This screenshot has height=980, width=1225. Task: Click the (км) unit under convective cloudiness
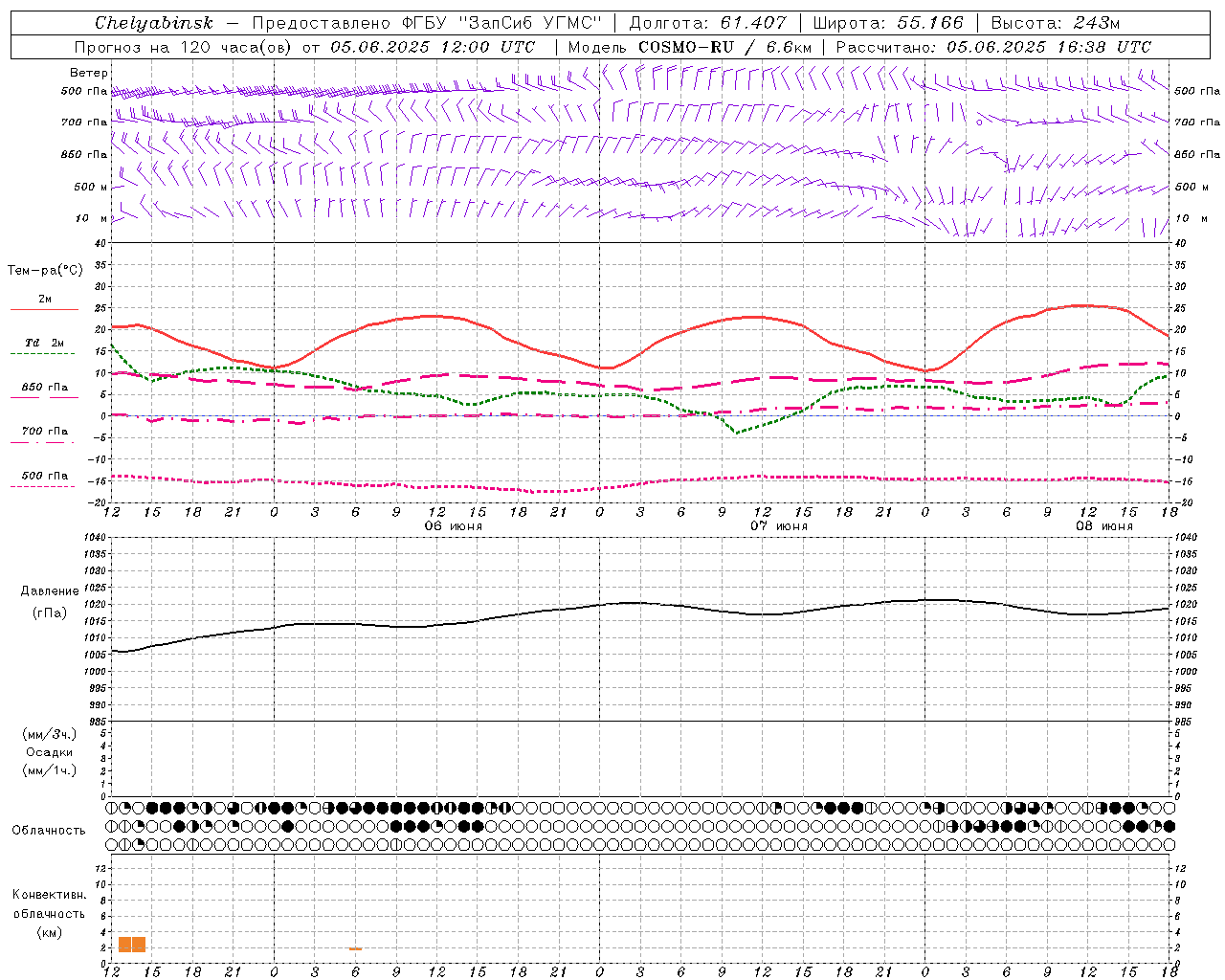click(x=49, y=932)
